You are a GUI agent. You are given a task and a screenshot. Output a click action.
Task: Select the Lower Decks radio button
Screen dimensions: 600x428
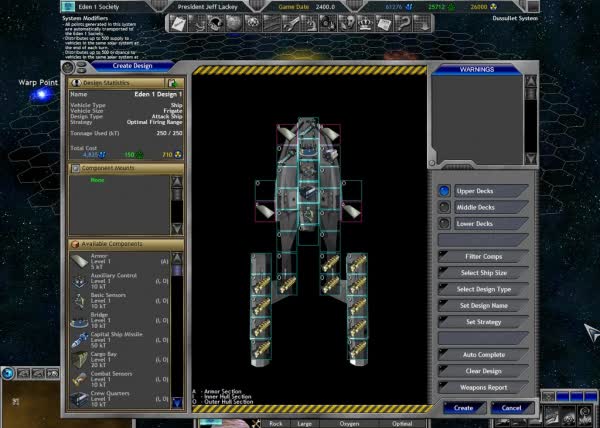pyautogui.click(x=444, y=223)
